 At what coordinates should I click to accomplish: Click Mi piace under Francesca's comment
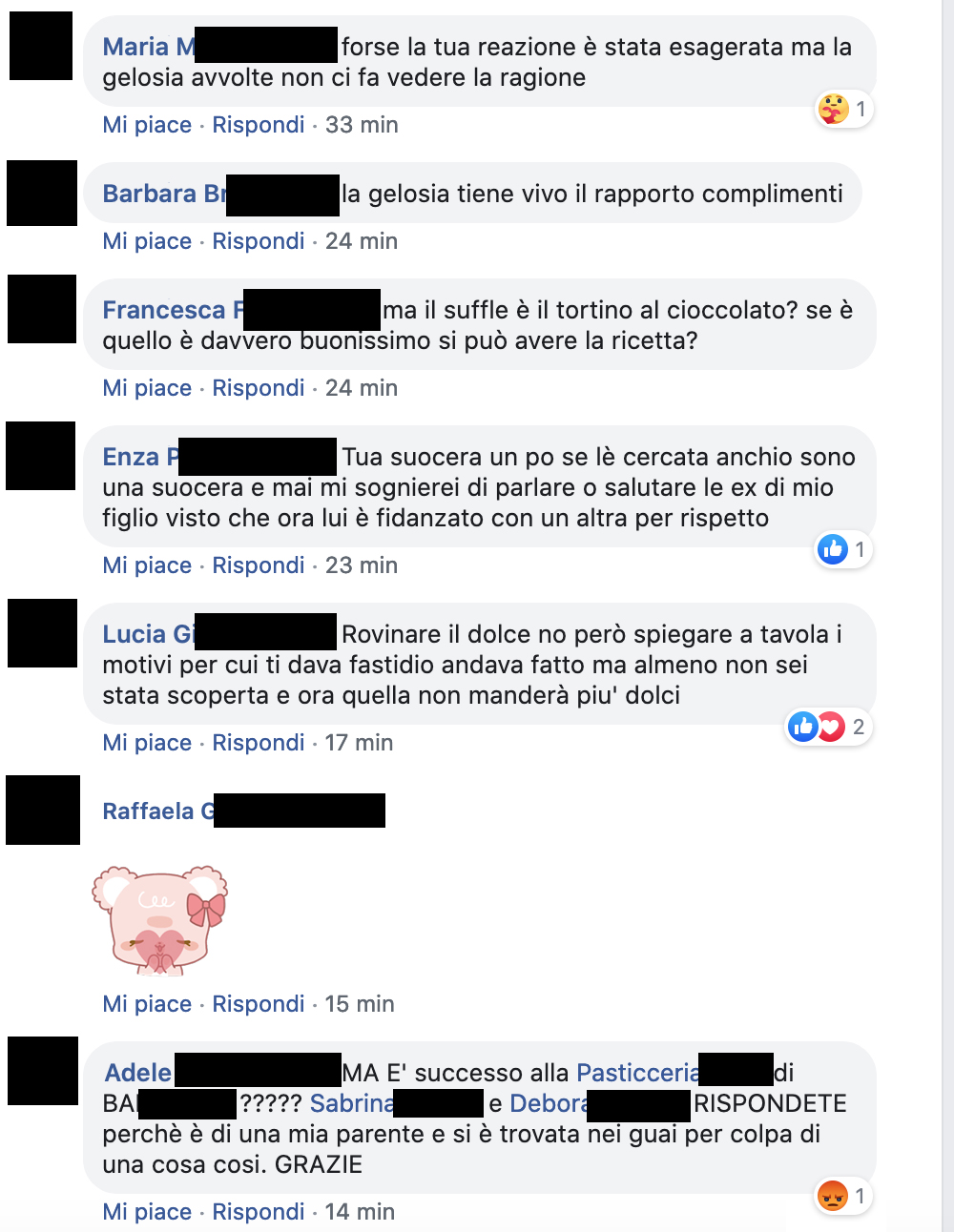[147, 388]
